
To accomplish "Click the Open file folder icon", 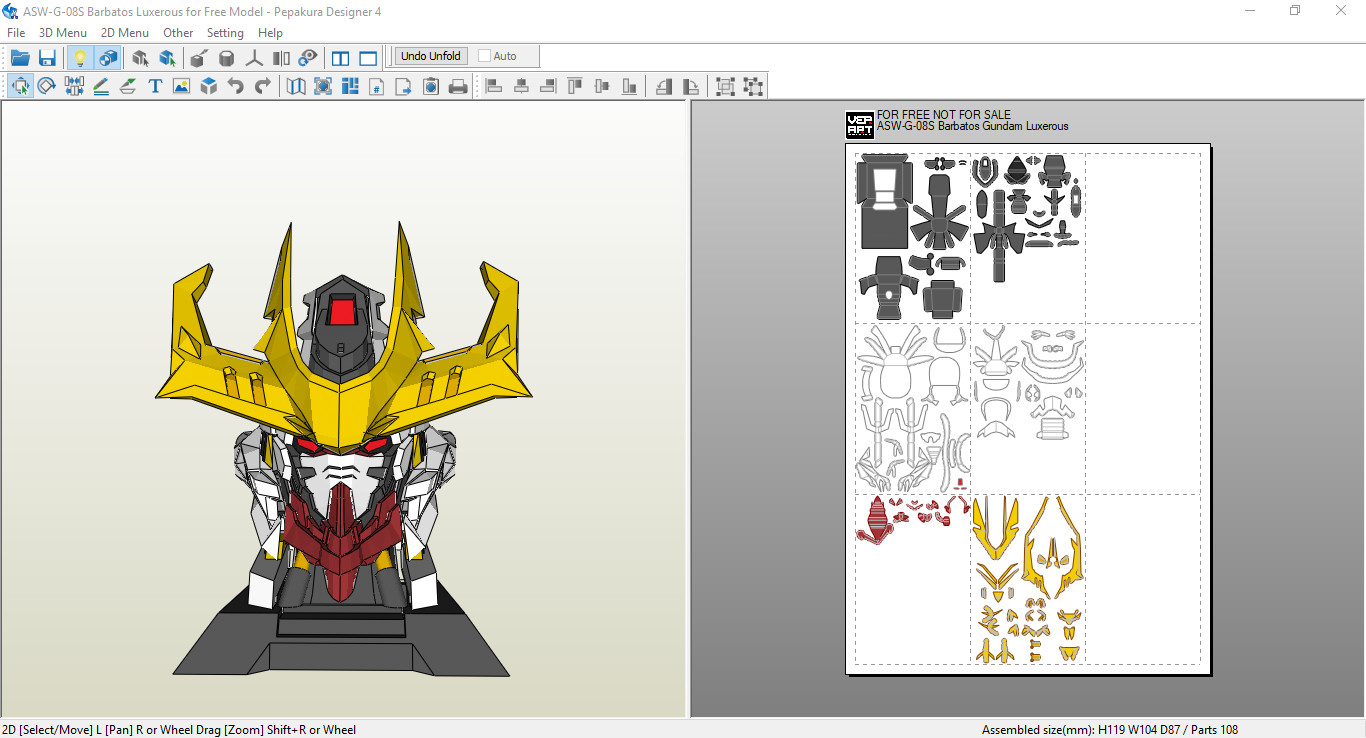I will [20, 57].
